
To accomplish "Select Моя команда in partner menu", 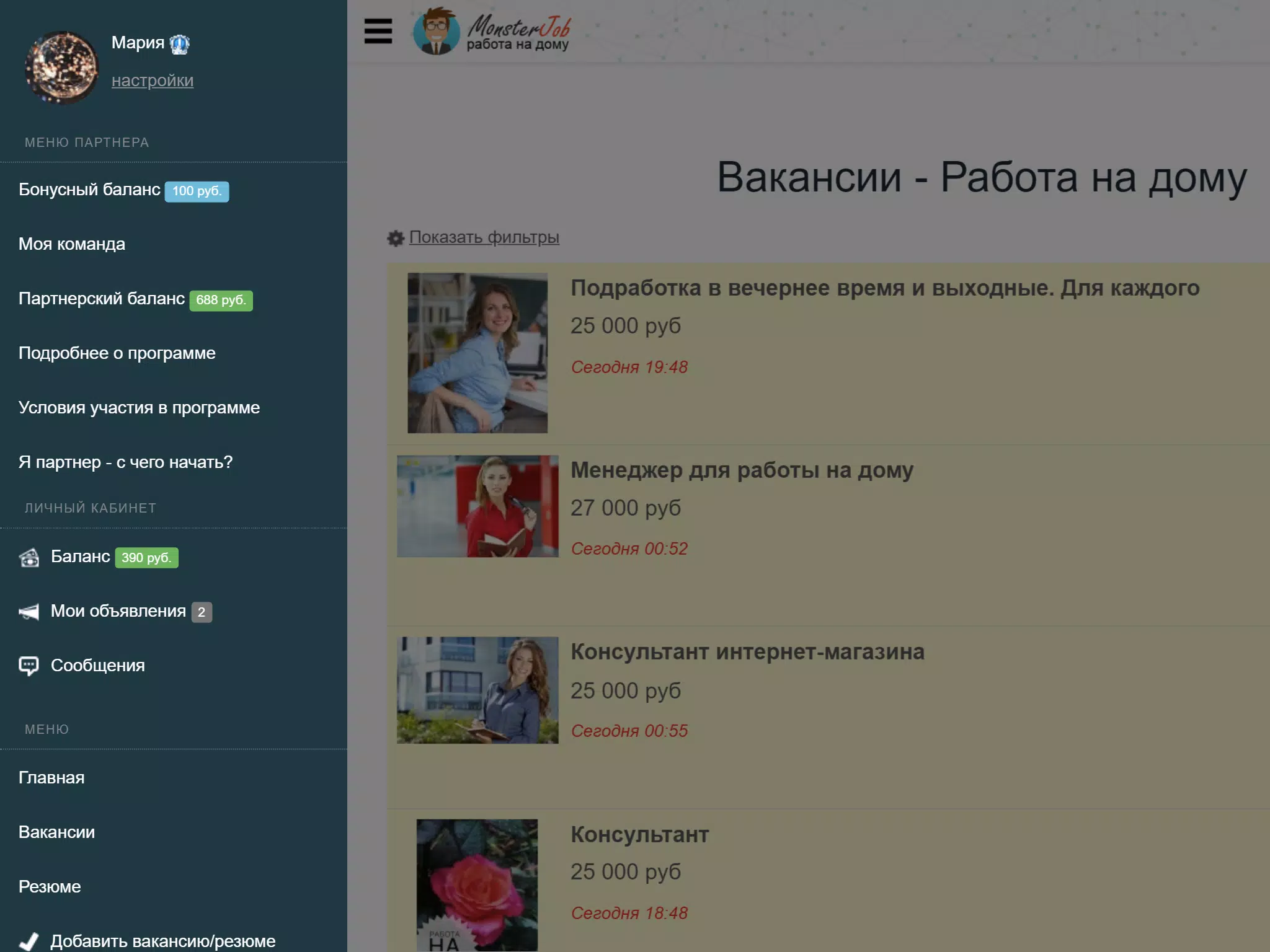I will point(72,244).
